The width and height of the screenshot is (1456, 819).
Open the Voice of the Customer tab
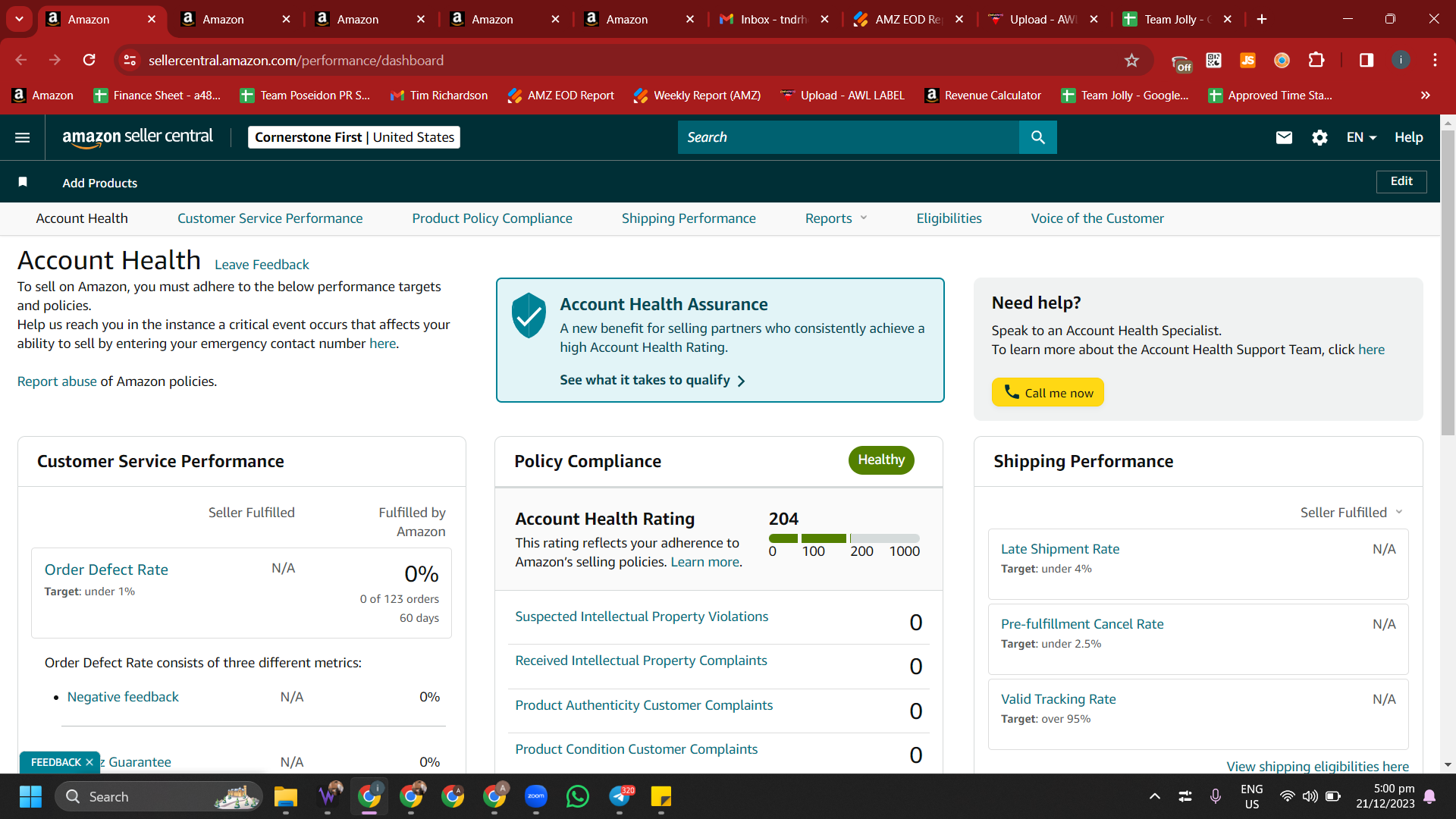(x=1097, y=218)
